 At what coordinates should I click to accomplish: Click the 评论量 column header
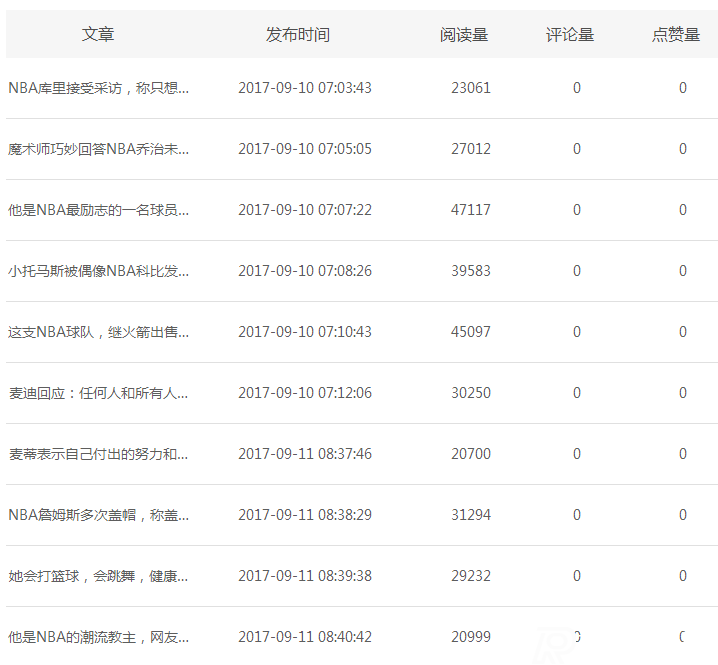(x=570, y=34)
